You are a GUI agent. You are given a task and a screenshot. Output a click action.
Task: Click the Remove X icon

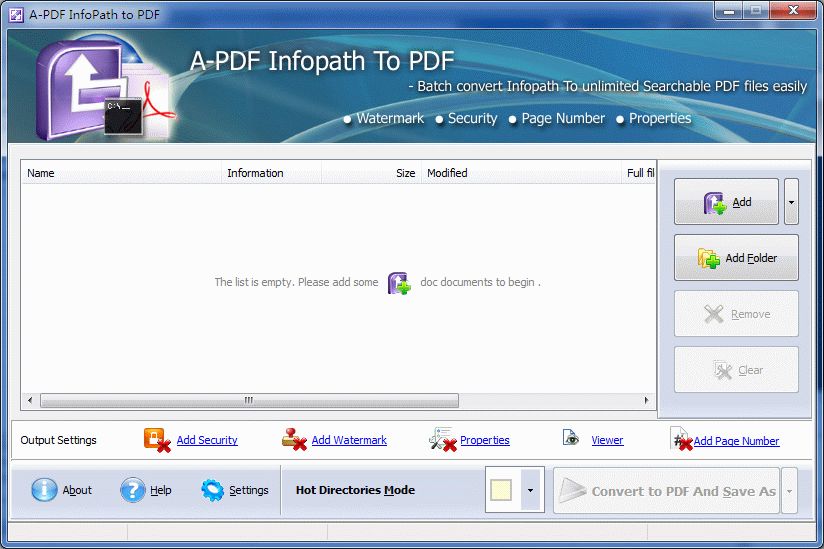pyautogui.click(x=714, y=314)
